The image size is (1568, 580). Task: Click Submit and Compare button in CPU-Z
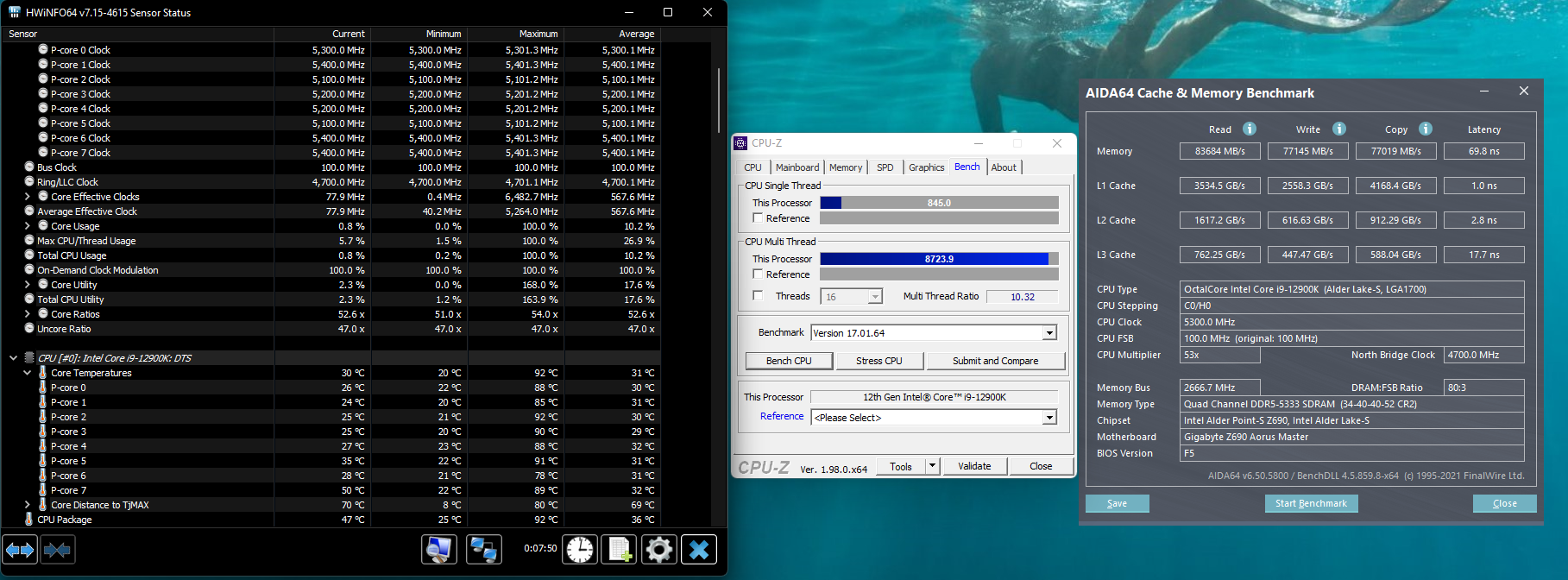(x=995, y=361)
